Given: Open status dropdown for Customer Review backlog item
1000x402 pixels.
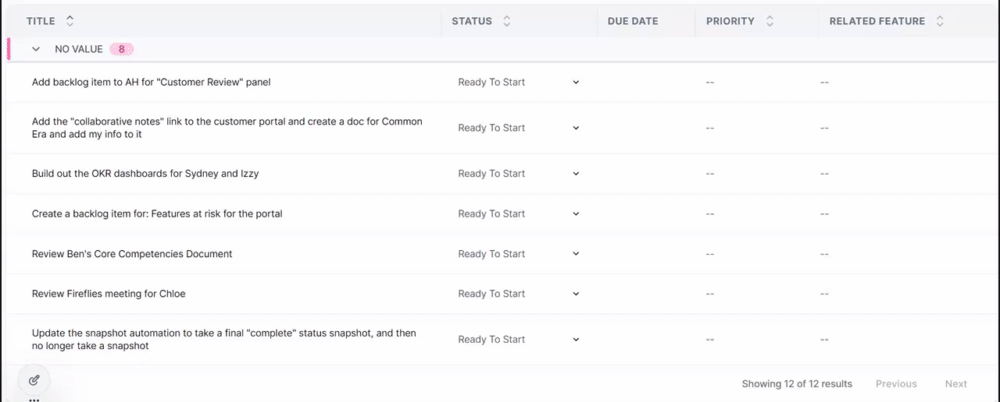Looking at the screenshot, I should click(575, 83).
